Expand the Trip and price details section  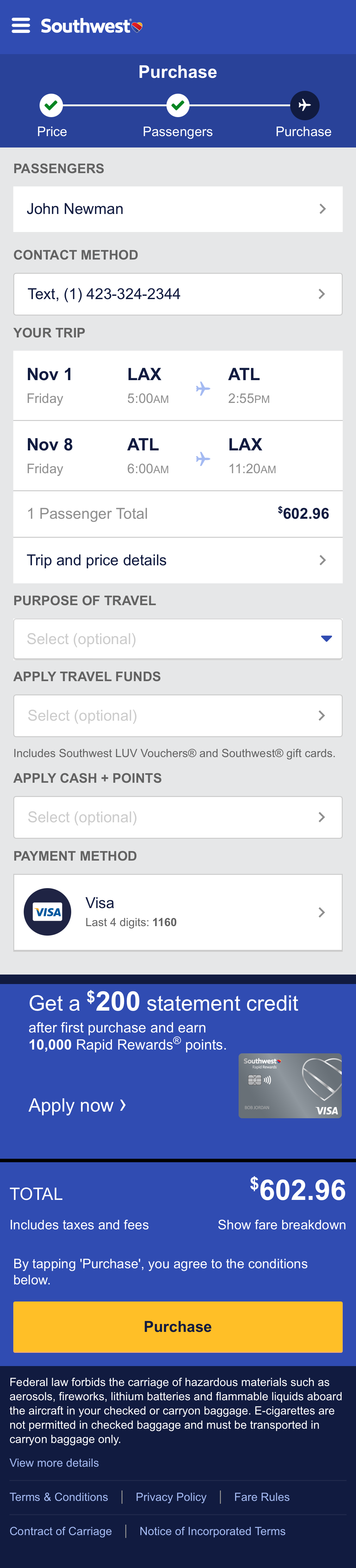pos(178,560)
